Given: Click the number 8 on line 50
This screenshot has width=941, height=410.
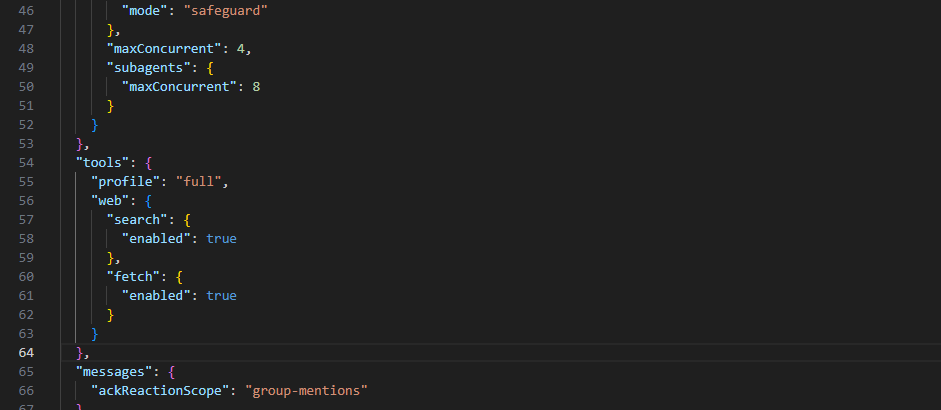Looking at the screenshot, I should click(x=257, y=87).
